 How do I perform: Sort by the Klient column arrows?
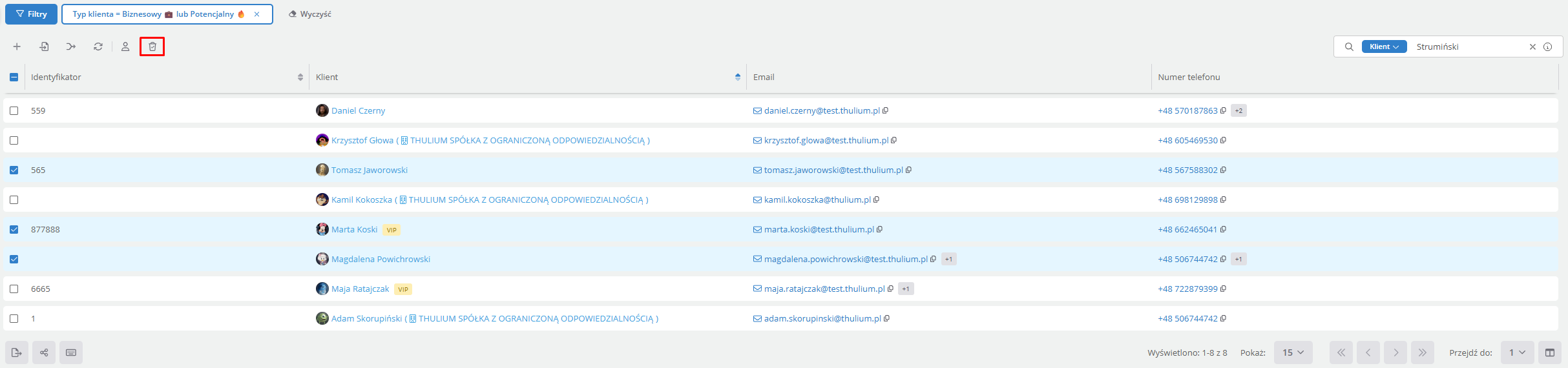tap(738, 77)
